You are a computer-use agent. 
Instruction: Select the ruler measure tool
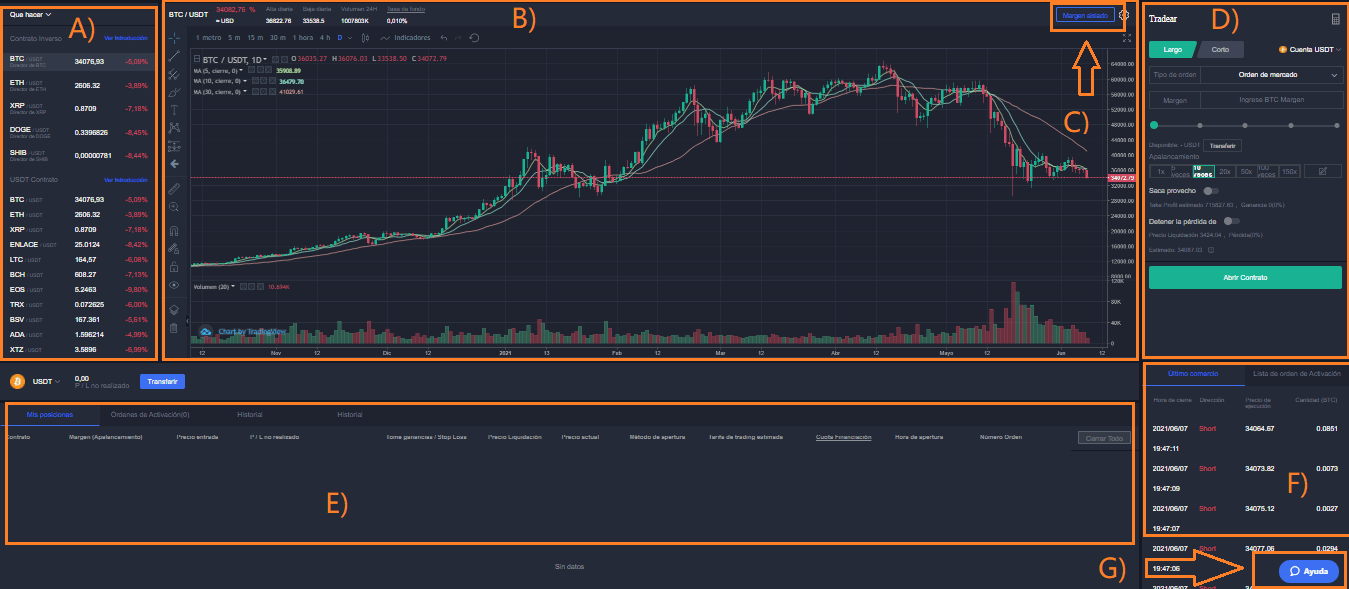(174, 188)
